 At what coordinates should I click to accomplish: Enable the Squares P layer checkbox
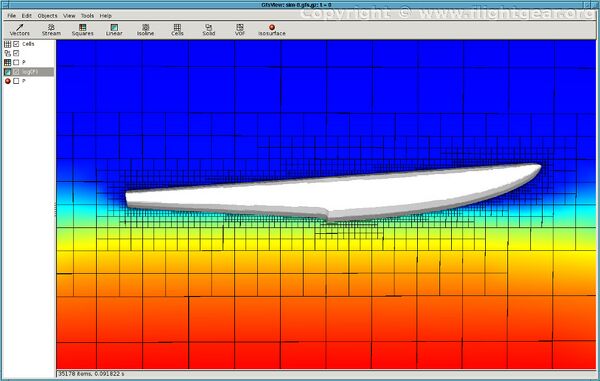(16, 62)
